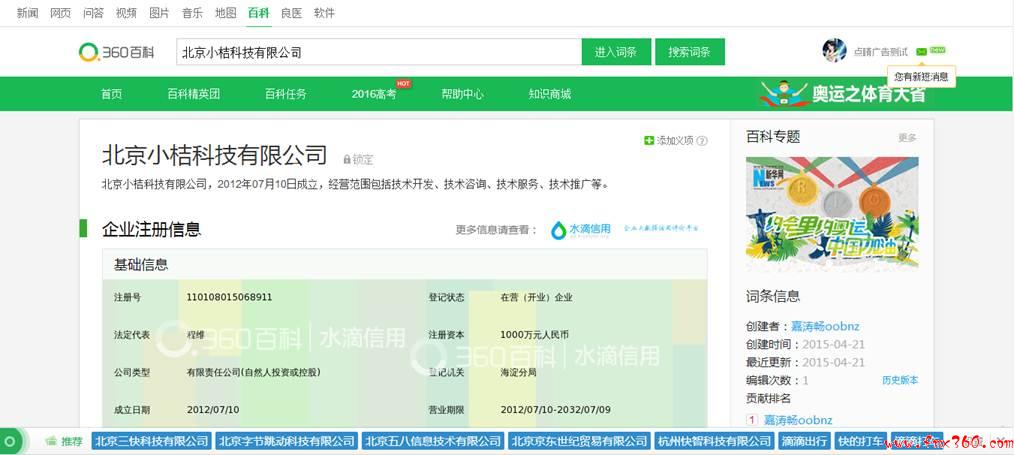This screenshot has width=1014, height=455.
Task: Click the 奥运之体育大省 banner
Action: click(x=843, y=94)
